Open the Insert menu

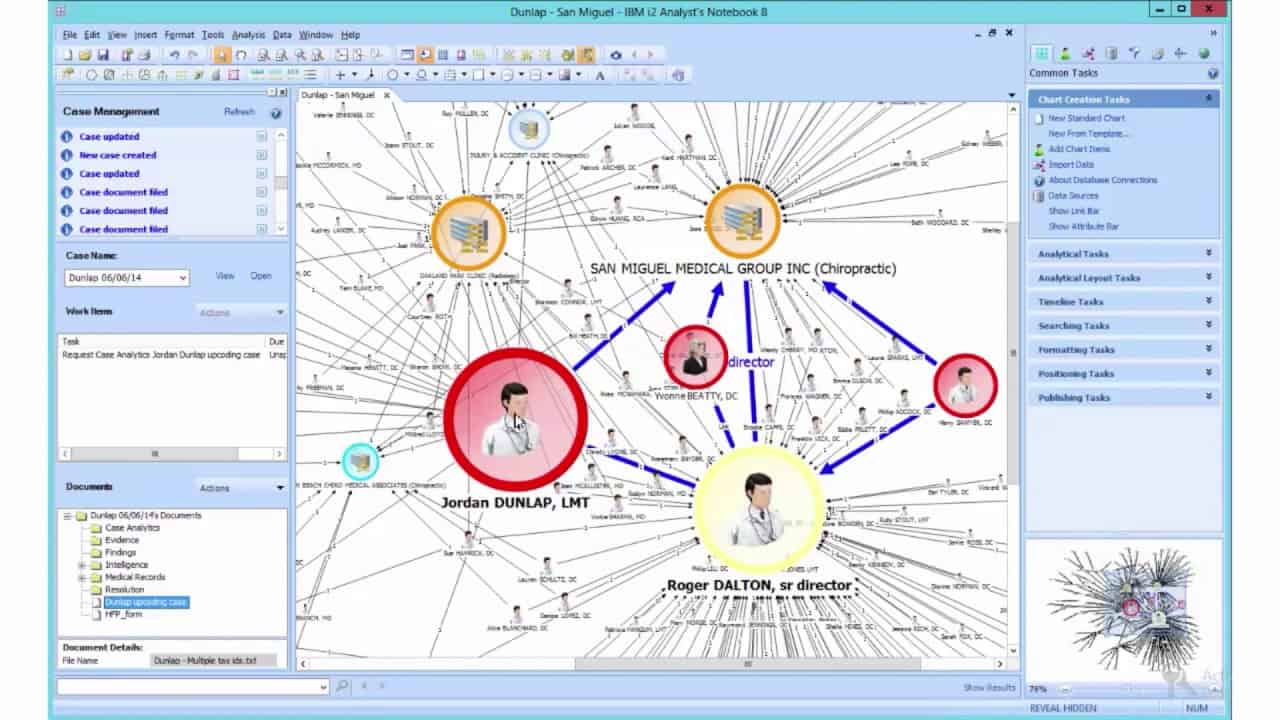pos(146,35)
